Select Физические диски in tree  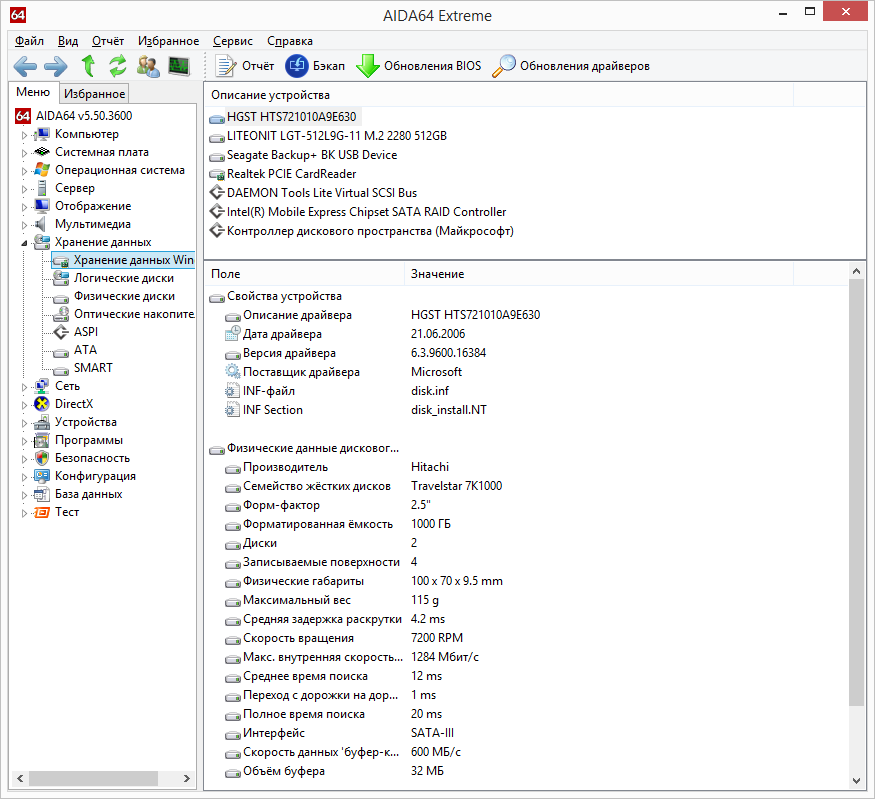click(x=124, y=296)
